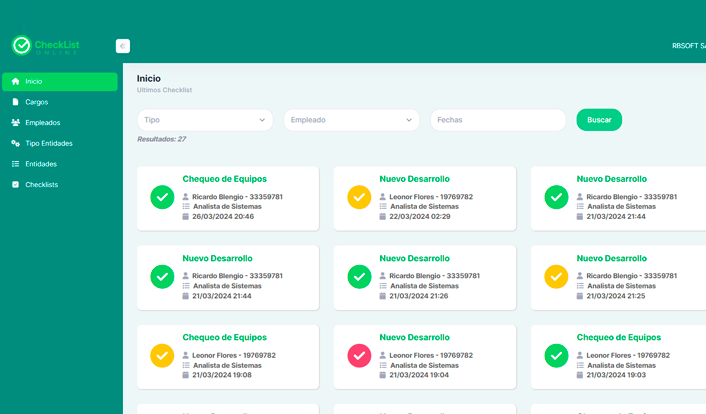Click green check on second-row 21/03/2024 21:44 card
The width and height of the screenshot is (706, 414).
coord(162,277)
